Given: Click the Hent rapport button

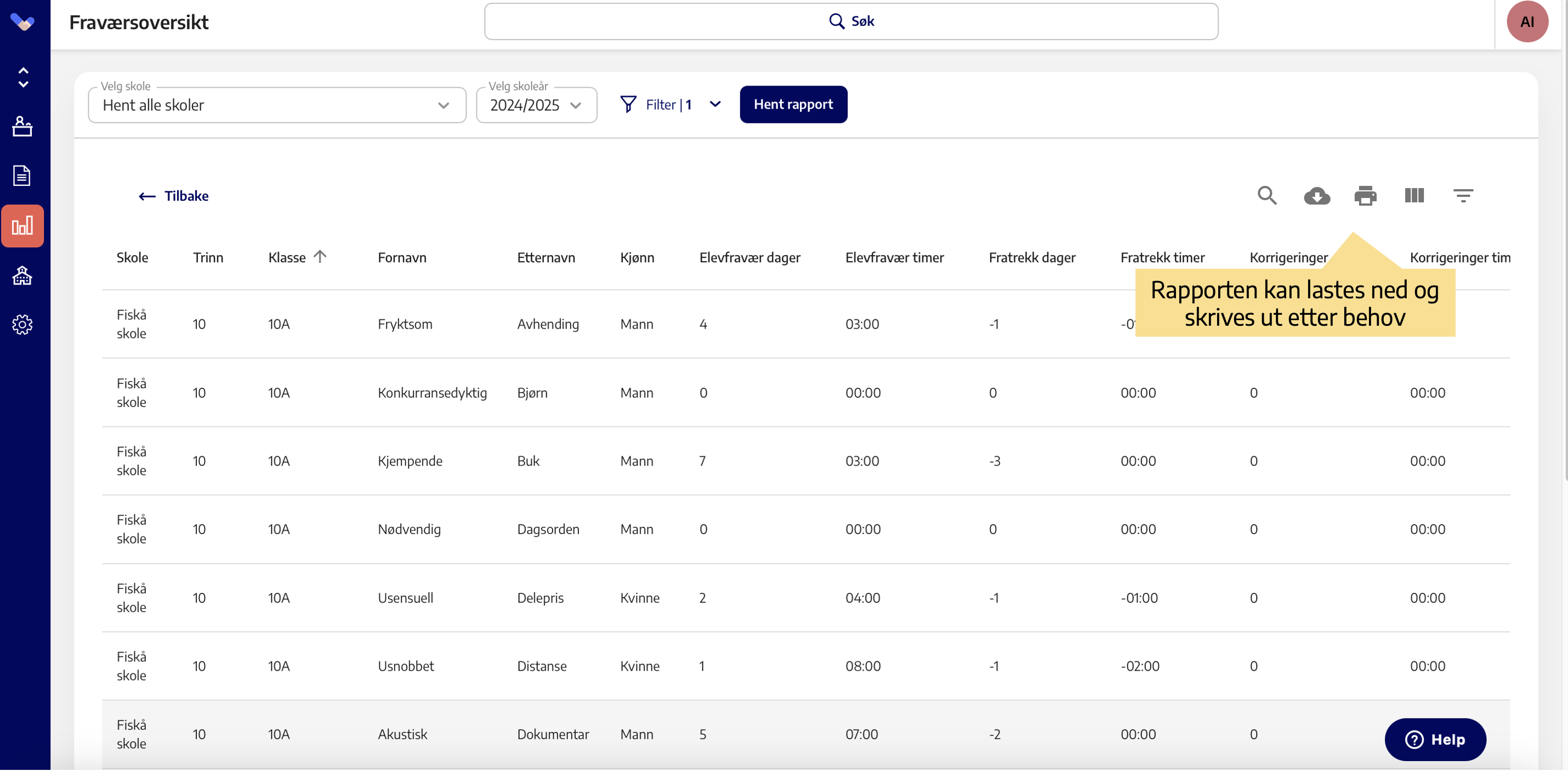Looking at the screenshot, I should tap(793, 104).
